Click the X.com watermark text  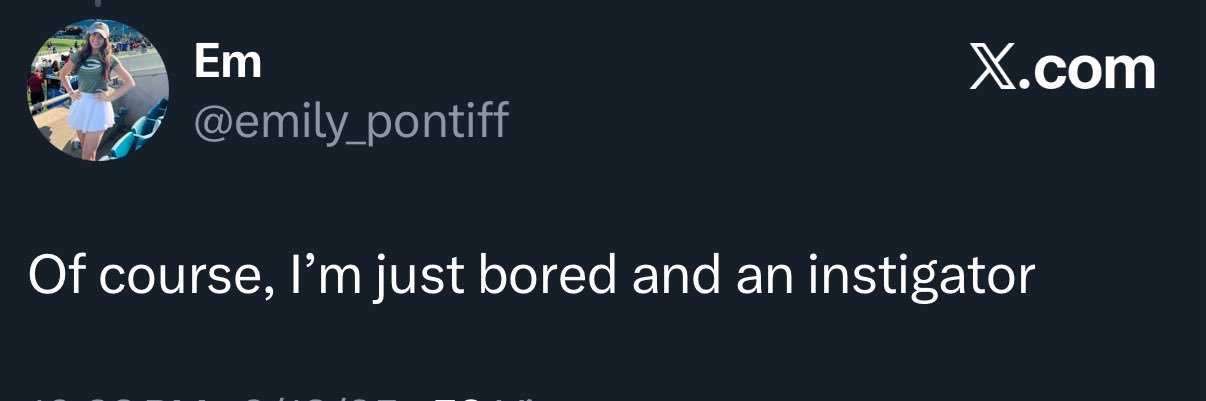[1063, 70]
